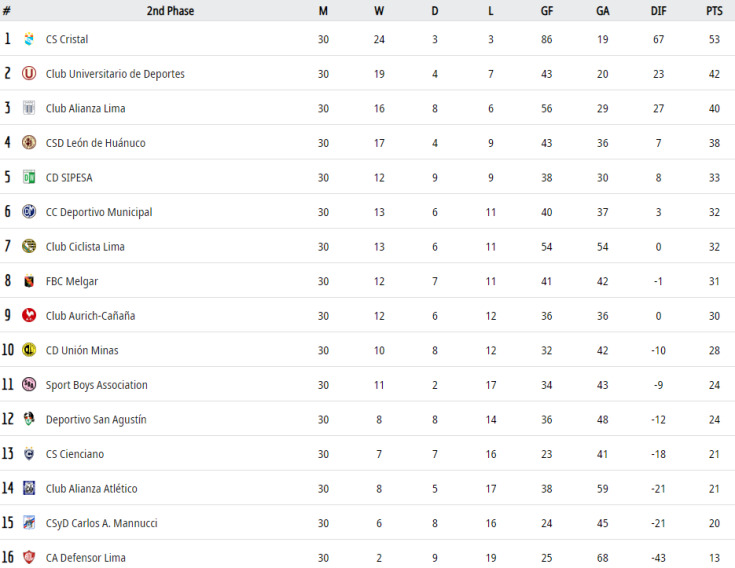Click the 2nd Phase column header

[170, 11]
